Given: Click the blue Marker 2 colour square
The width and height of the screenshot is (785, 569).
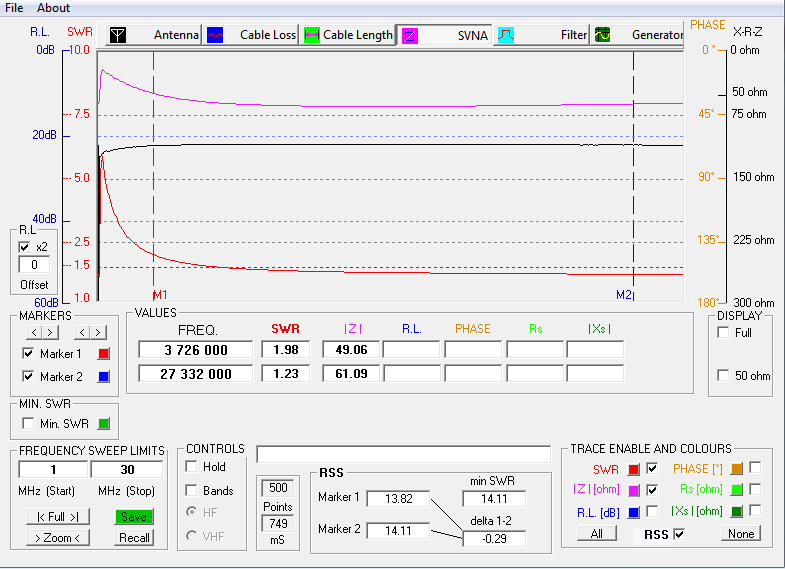Looking at the screenshot, I should (x=103, y=377).
